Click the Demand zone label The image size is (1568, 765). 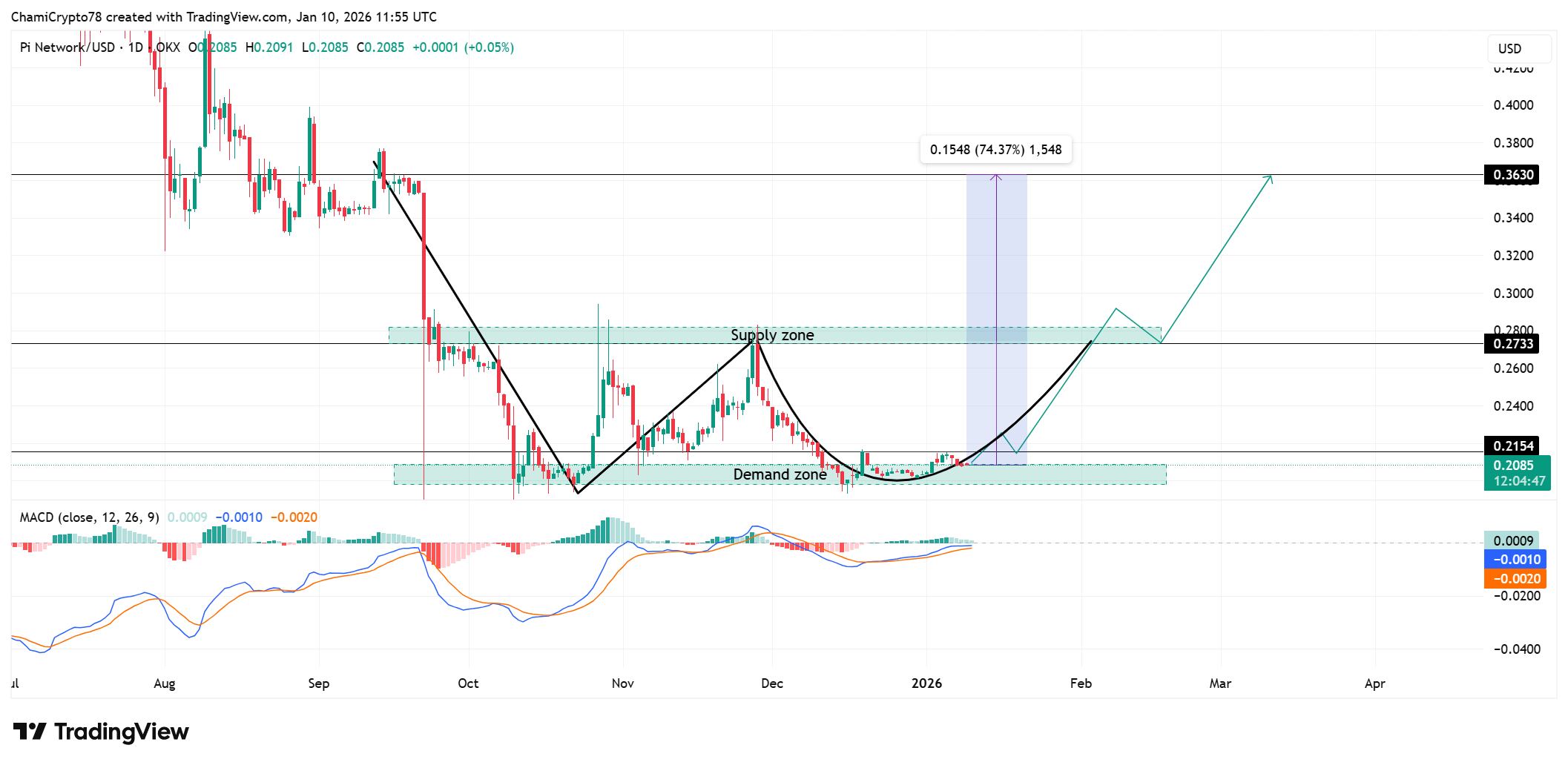(x=780, y=474)
